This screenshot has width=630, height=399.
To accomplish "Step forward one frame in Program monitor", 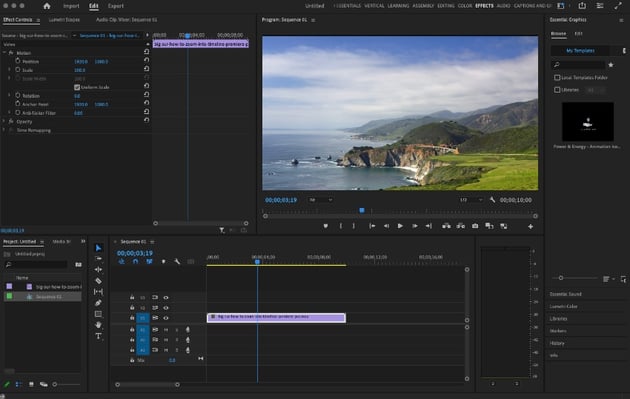I will coord(415,226).
